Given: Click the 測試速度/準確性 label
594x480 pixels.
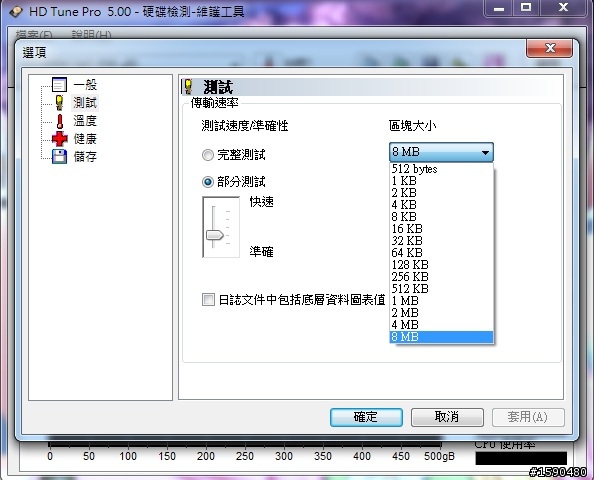Looking at the screenshot, I should 245,126.
